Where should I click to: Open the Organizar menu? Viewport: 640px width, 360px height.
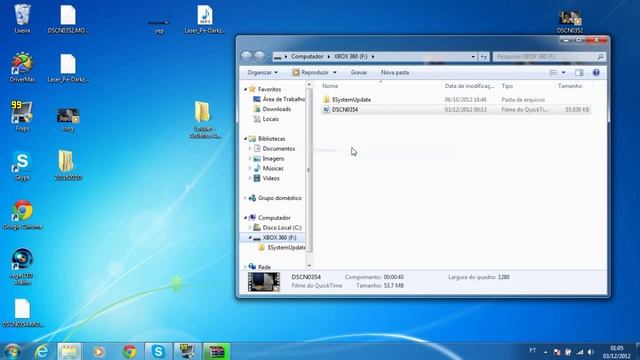tap(262, 73)
